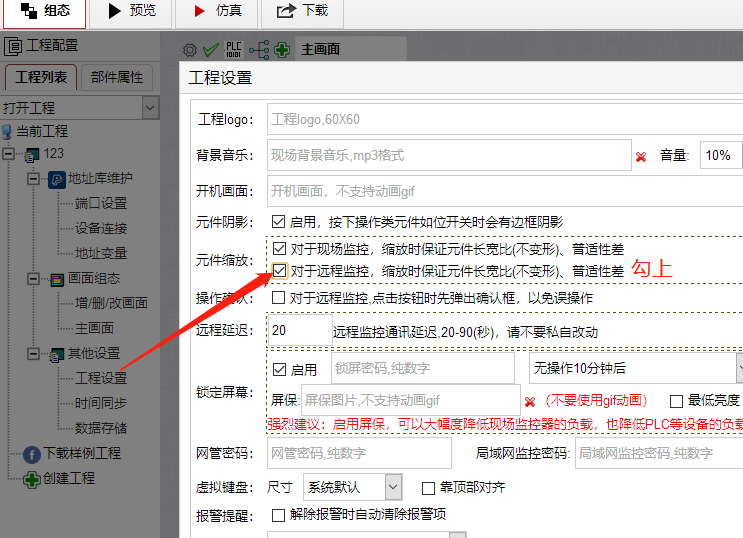Click the PLC 10101 toolbar icon
The width and height of the screenshot is (743, 538).
(234, 49)
